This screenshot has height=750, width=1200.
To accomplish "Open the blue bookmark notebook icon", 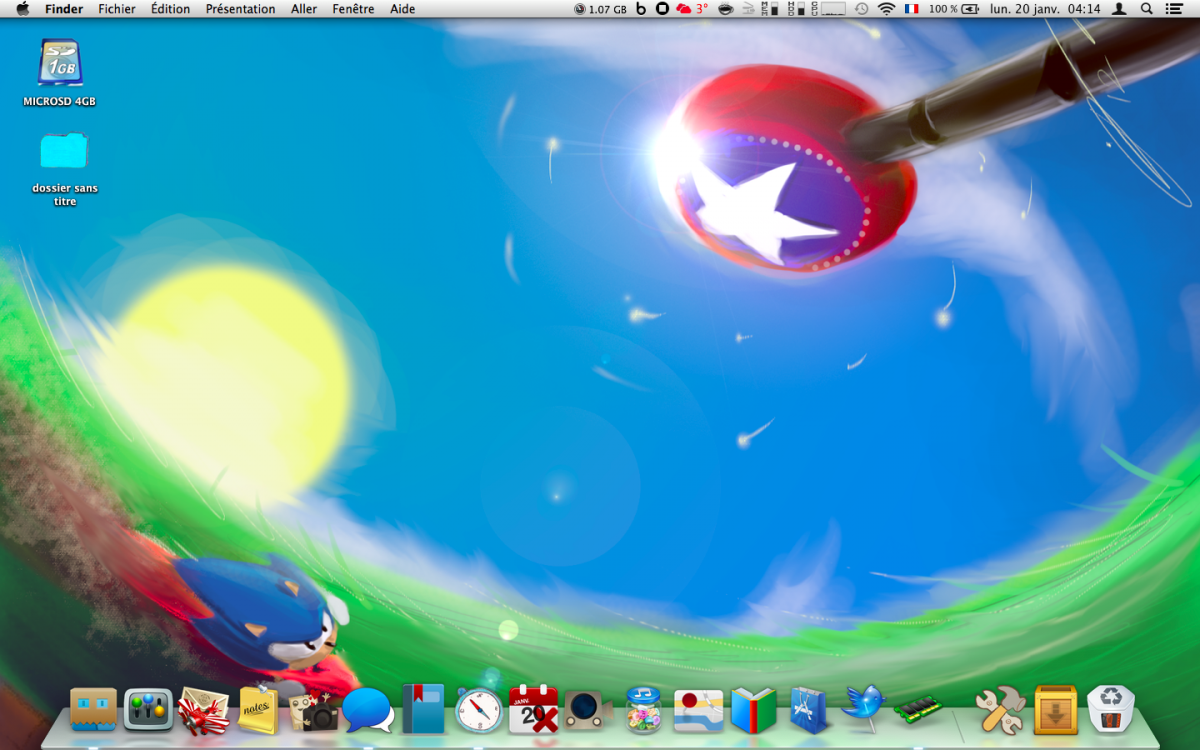I will pos(422,709).
